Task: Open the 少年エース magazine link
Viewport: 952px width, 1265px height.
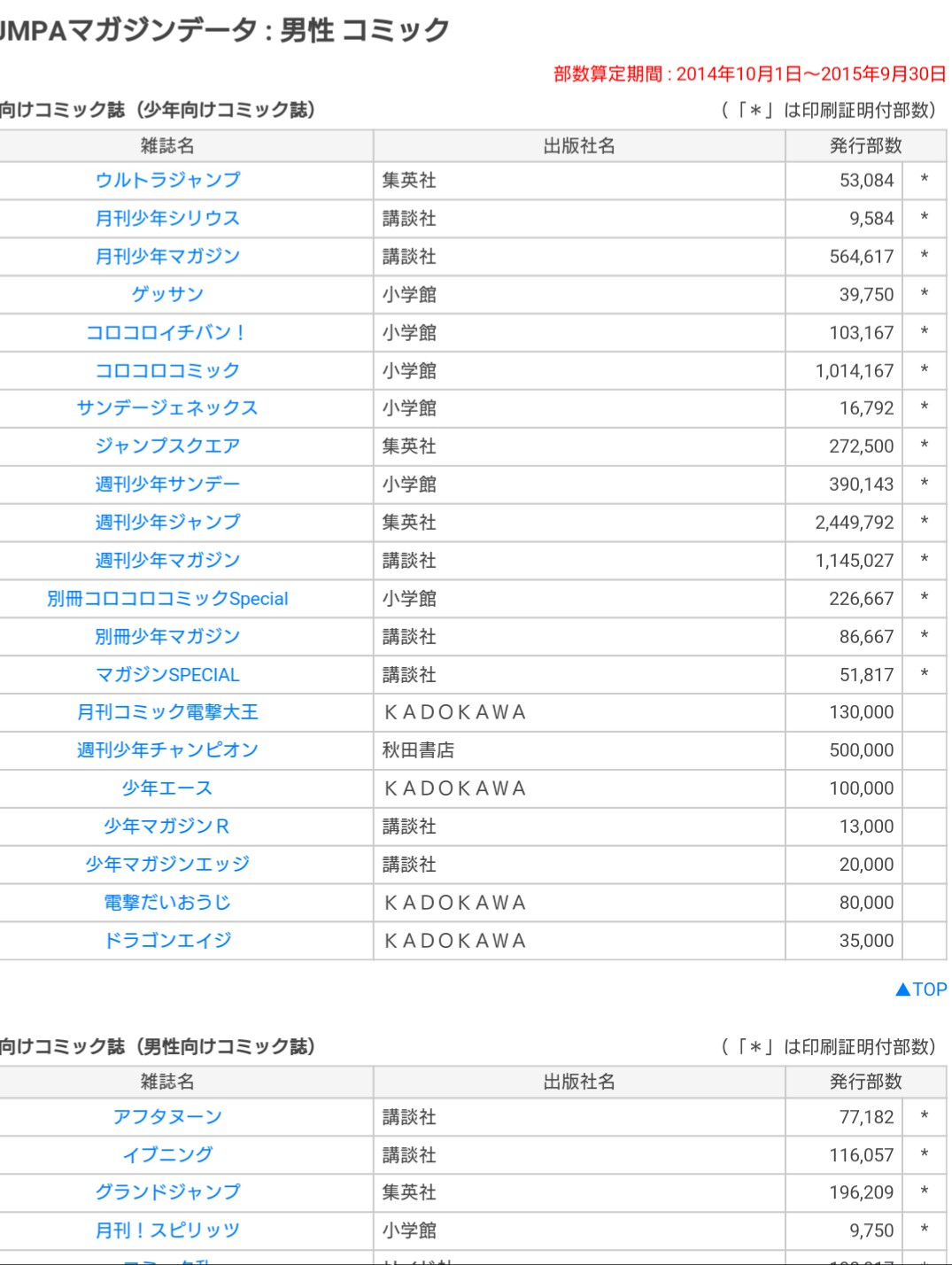Action: point(167,788)
